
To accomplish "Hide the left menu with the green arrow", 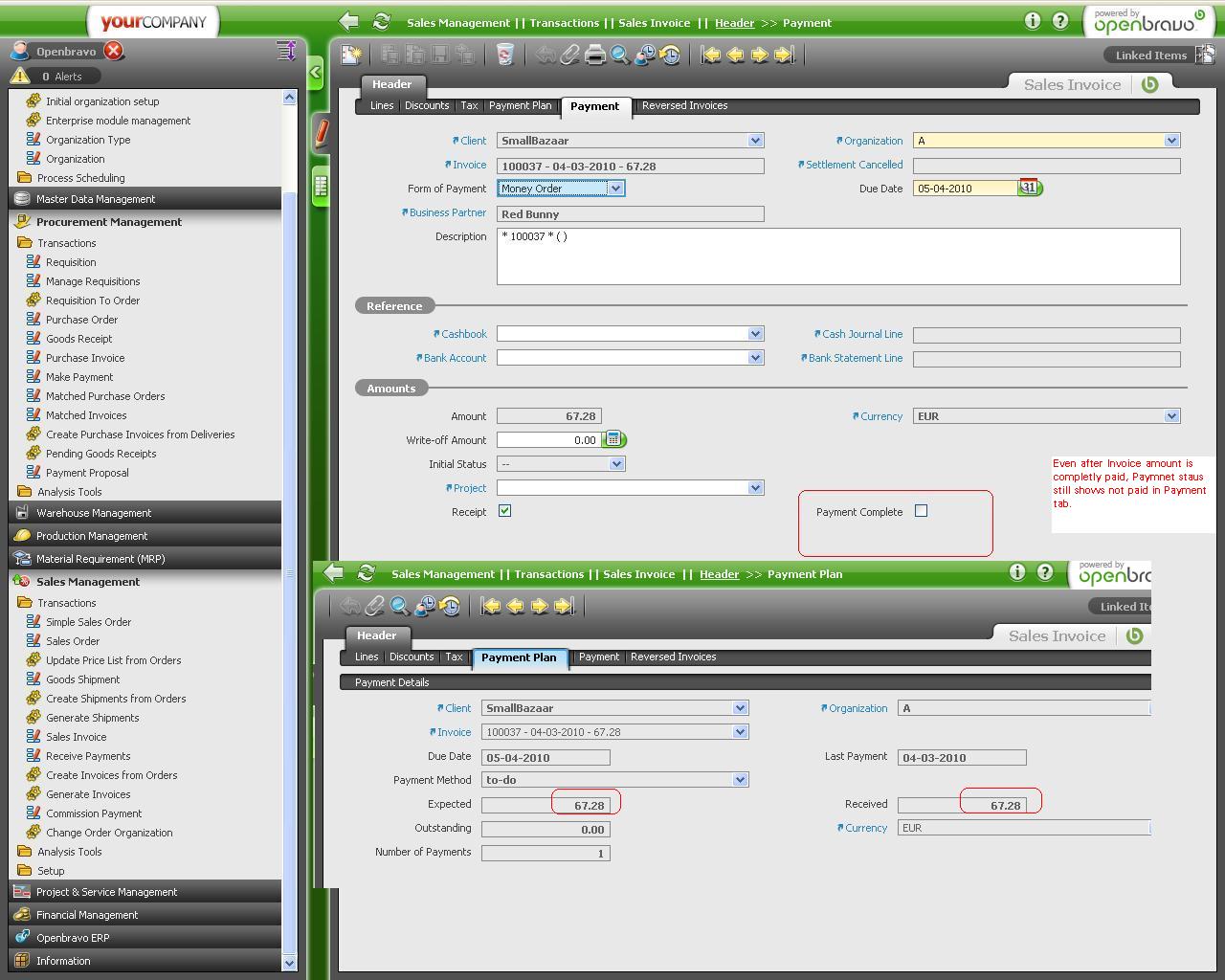I will [x=315, y=72].
